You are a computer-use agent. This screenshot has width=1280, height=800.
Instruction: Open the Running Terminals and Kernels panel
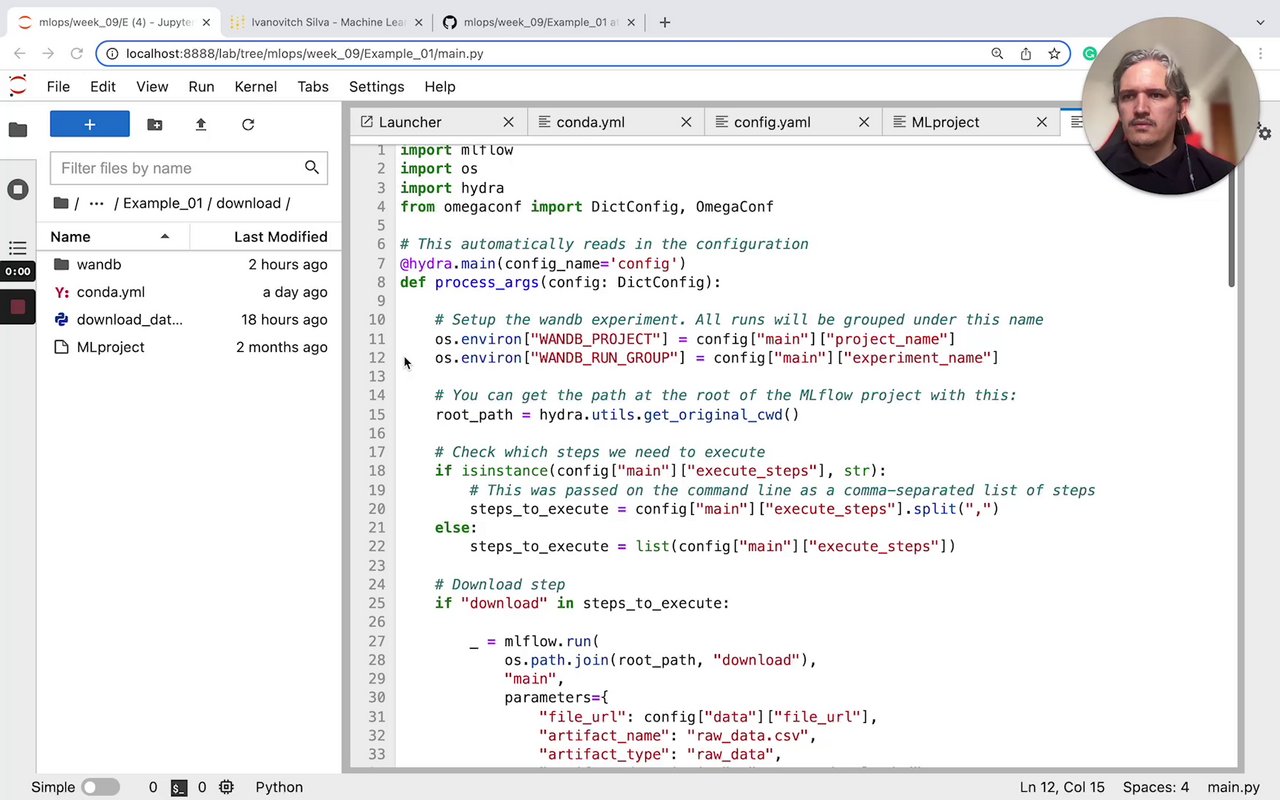(17, 189)
